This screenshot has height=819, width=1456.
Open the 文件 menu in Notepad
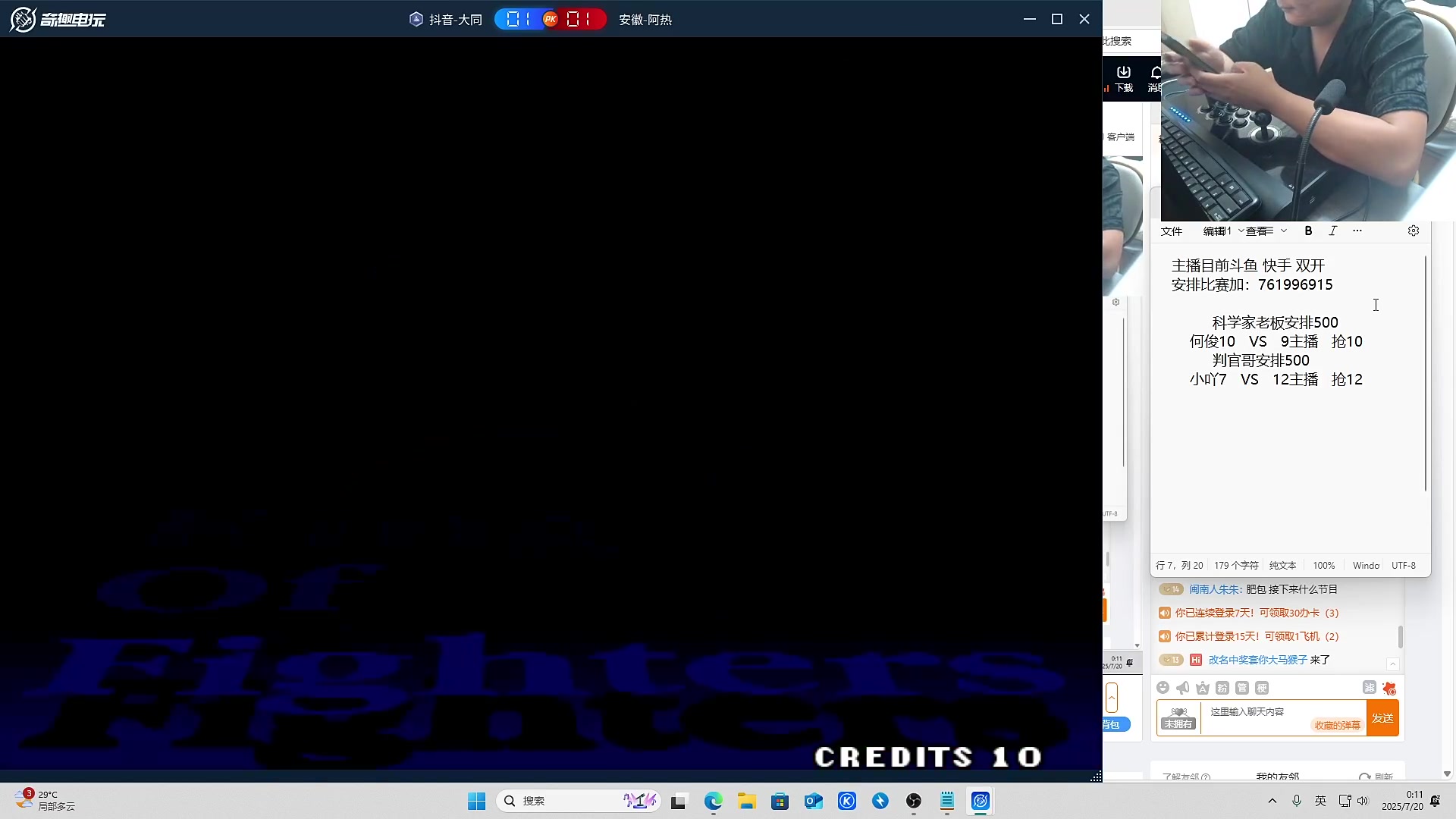[x=1172, y=231]
